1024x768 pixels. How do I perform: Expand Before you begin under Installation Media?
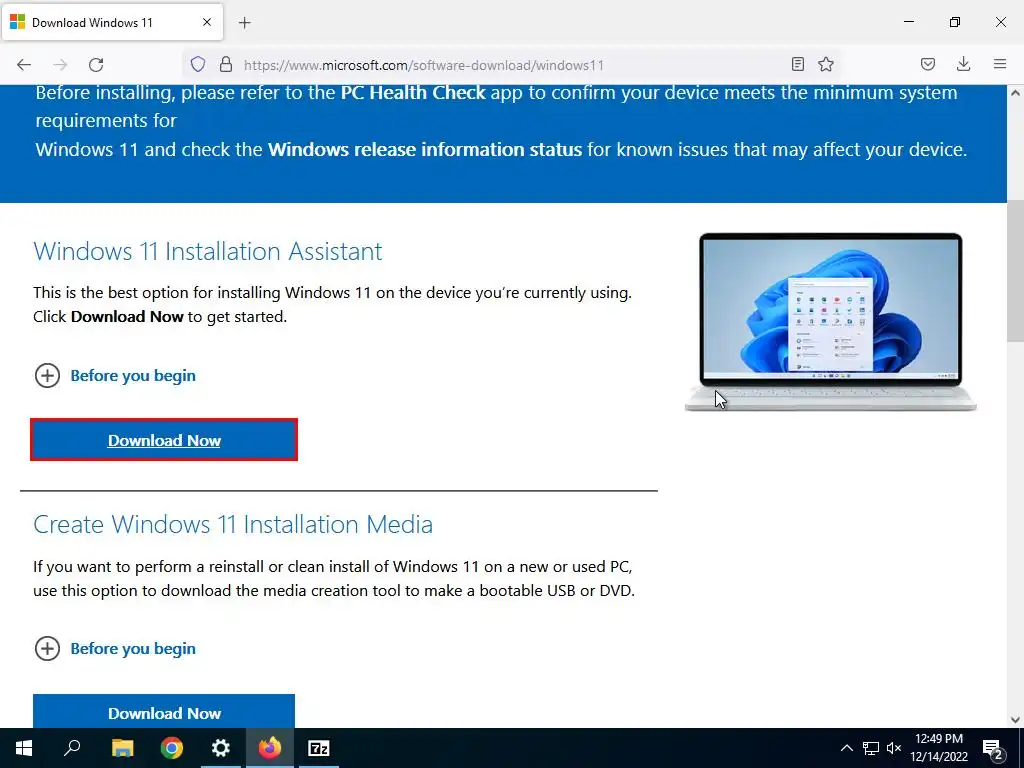[x=115, y=648]
